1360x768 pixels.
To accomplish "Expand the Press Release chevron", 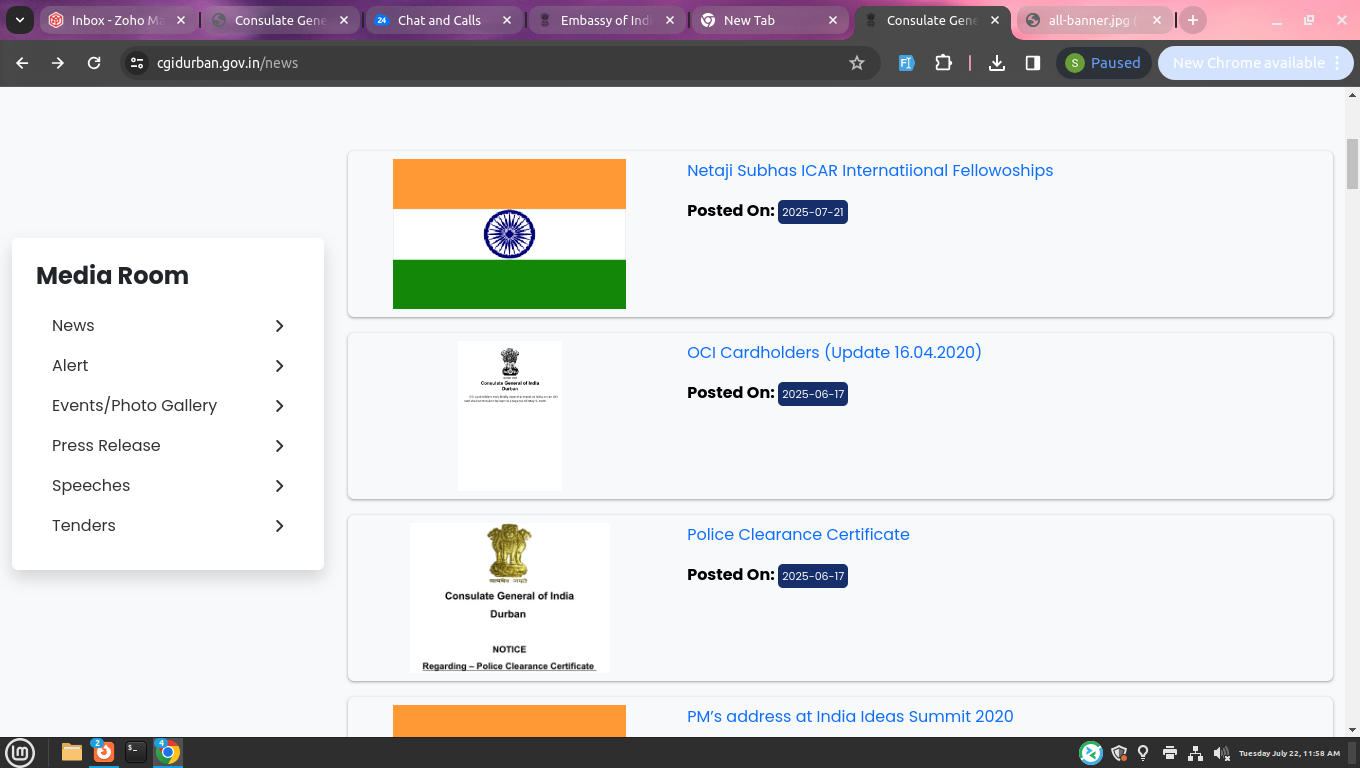I will [279, 446].
